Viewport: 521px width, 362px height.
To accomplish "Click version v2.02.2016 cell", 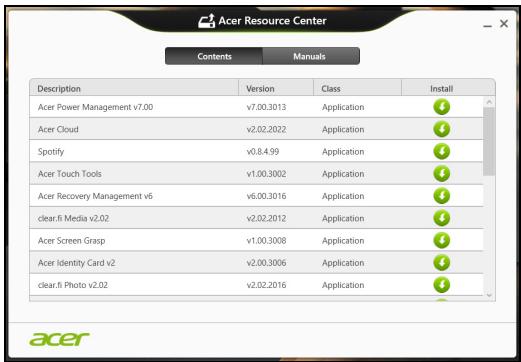I will point(266,285).
